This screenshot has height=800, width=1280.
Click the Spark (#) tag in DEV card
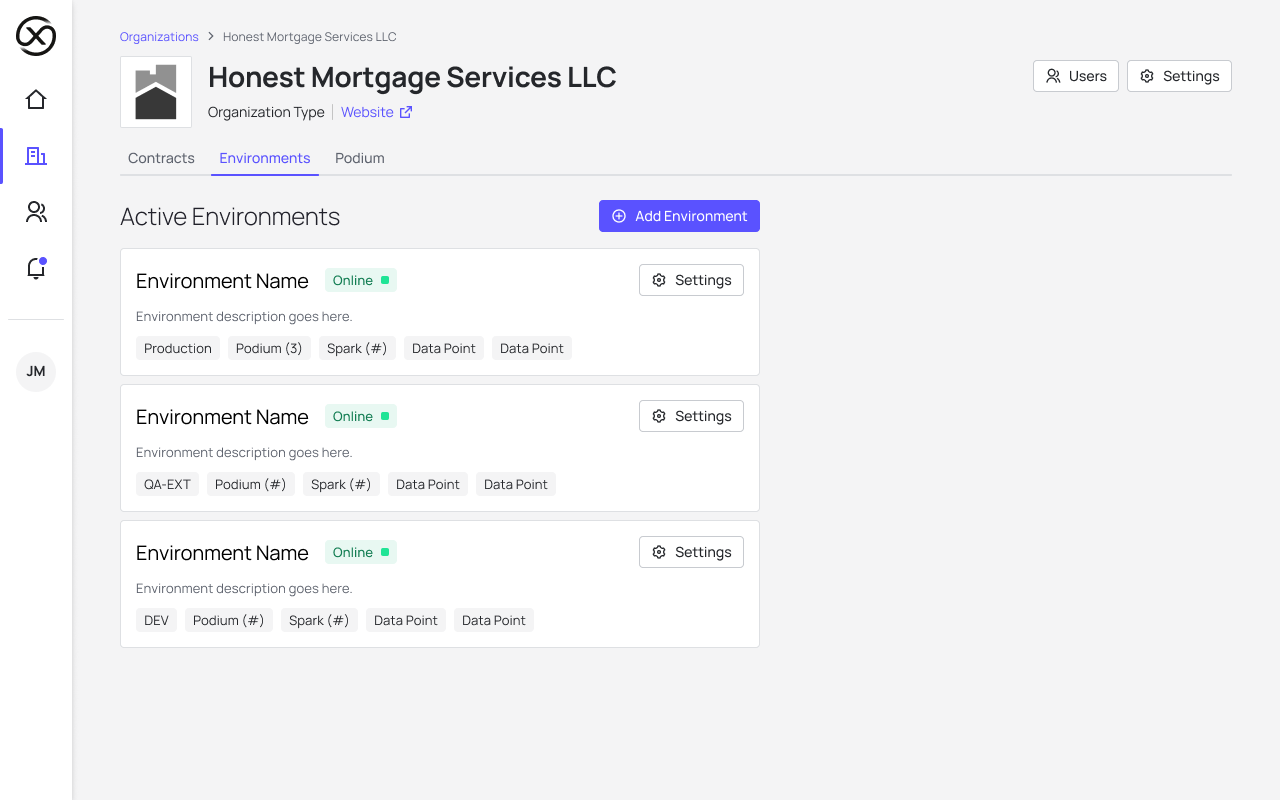pyautogui.click(x=319, y=620)
